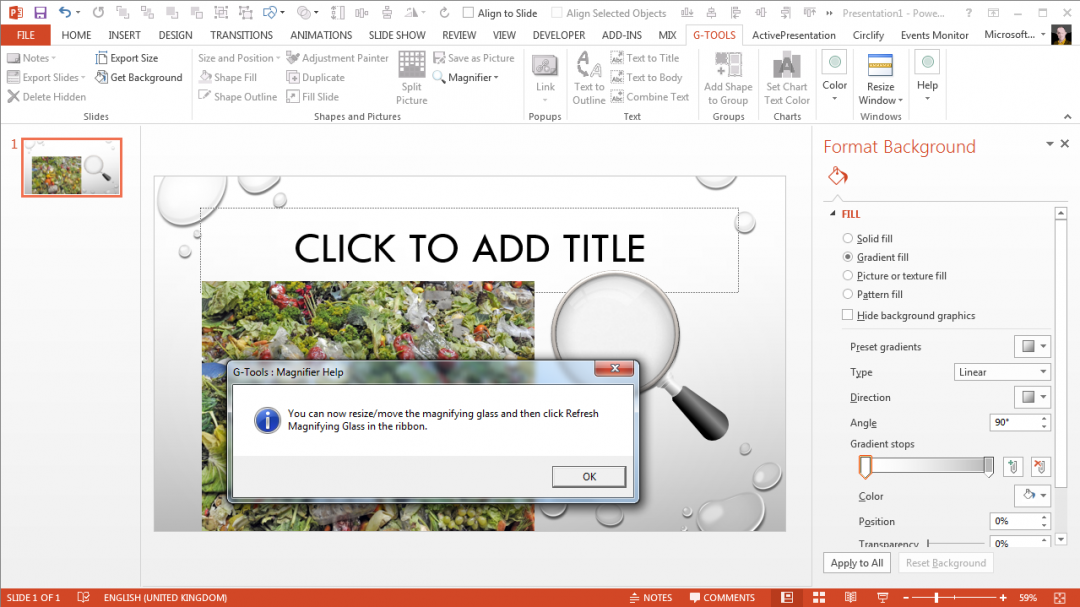Image resolution: width=1080 pixels, height=607 pixels.
Task: Click Apply to All background
Action: 856,562
